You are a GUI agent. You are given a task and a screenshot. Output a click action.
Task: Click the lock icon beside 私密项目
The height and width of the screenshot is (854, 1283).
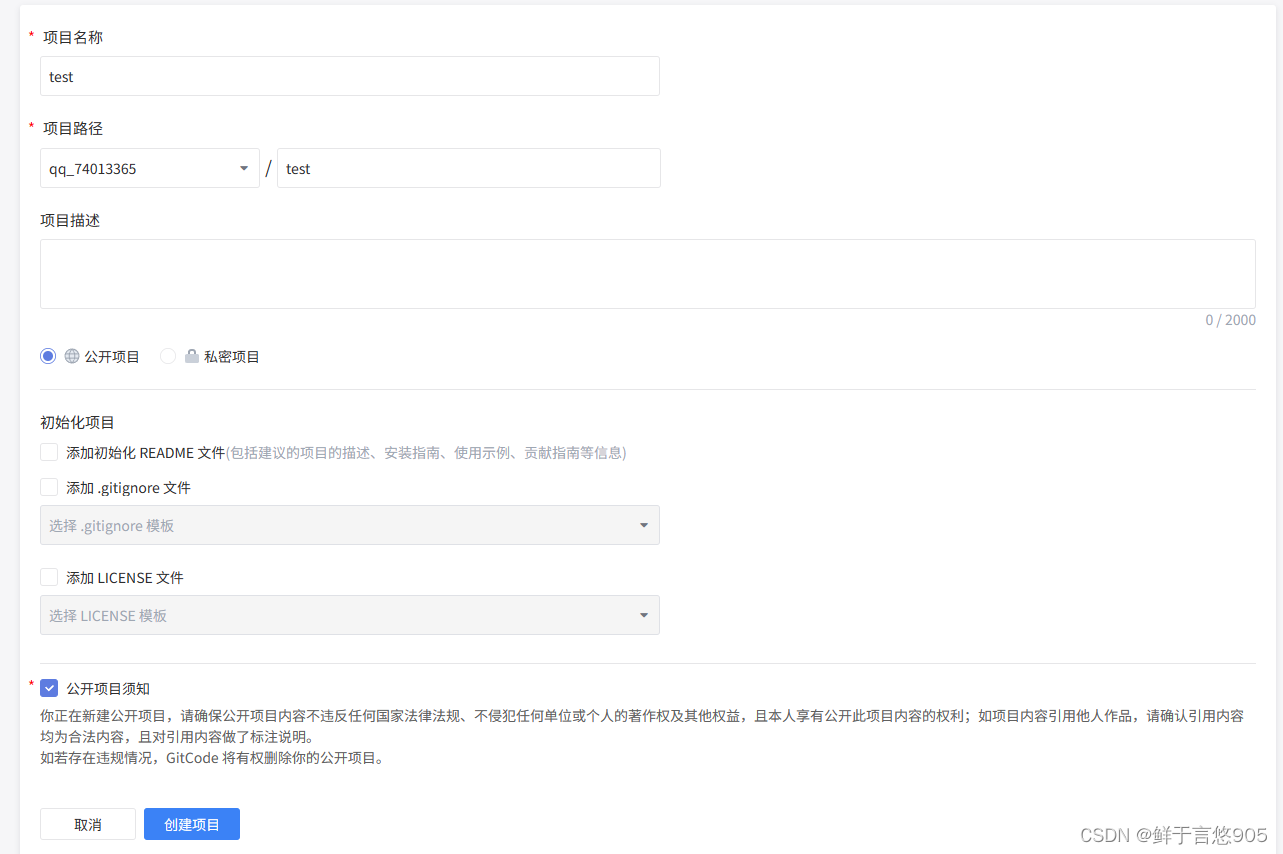[x=192, y=356]
